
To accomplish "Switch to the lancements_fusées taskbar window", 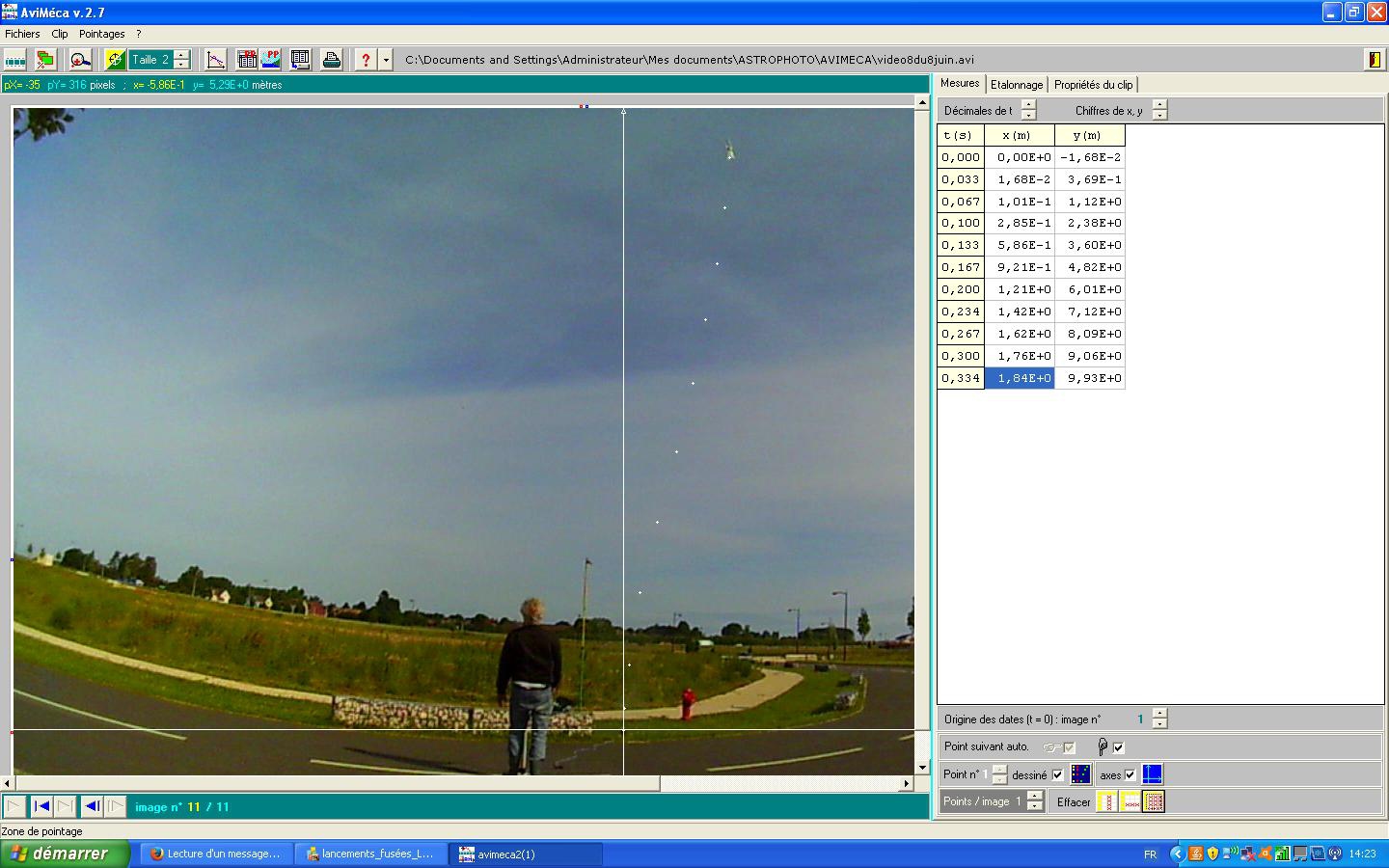I will click(370, 854).
